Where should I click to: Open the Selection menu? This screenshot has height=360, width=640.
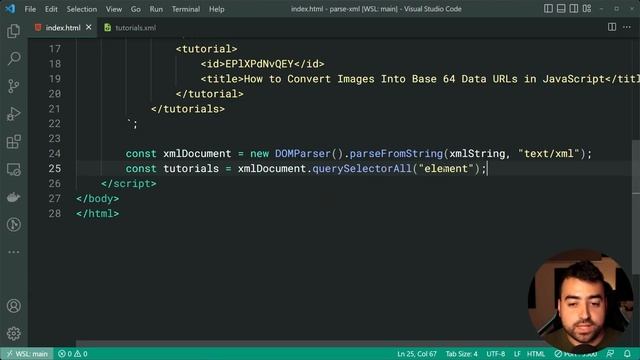click(82, 9)
